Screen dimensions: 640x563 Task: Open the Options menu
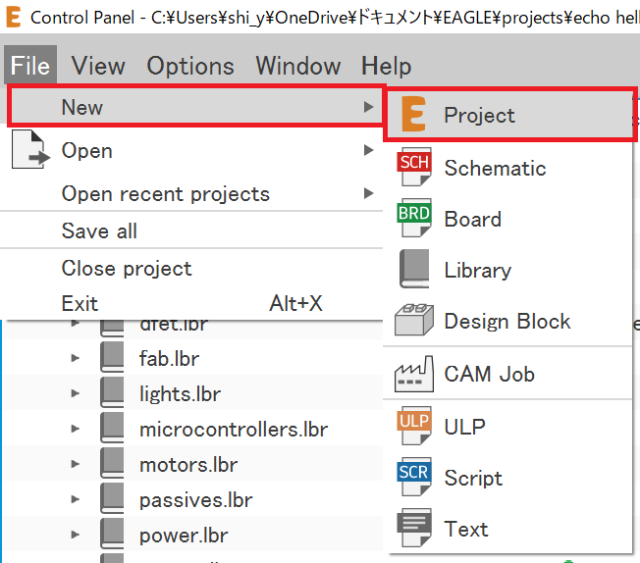[x=190, y=66]
